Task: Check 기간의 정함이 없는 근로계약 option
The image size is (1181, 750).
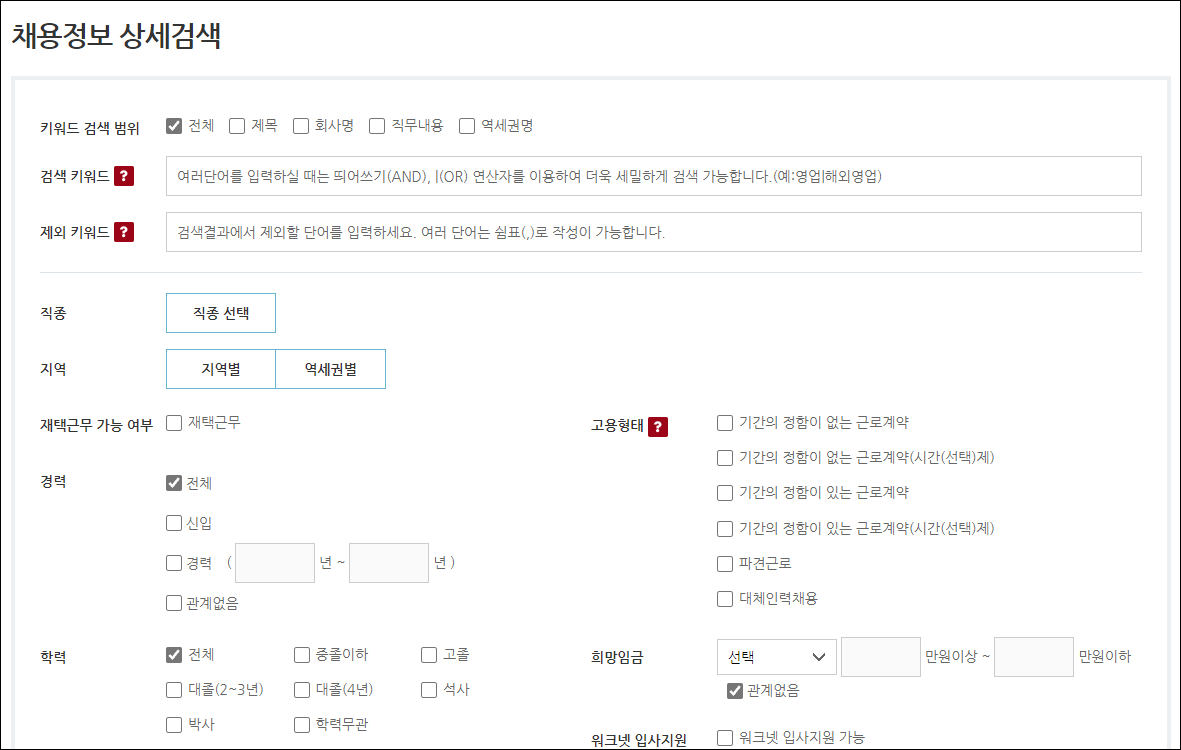Action: click(725, 422)
